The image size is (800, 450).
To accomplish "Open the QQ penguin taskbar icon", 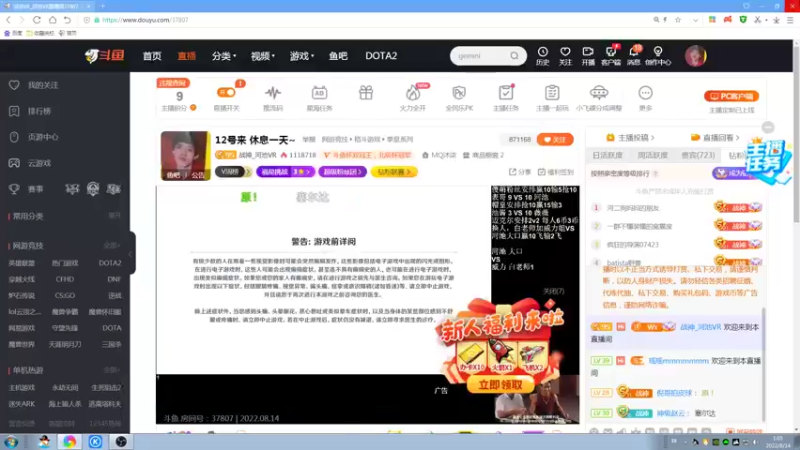I will (44, 442).
